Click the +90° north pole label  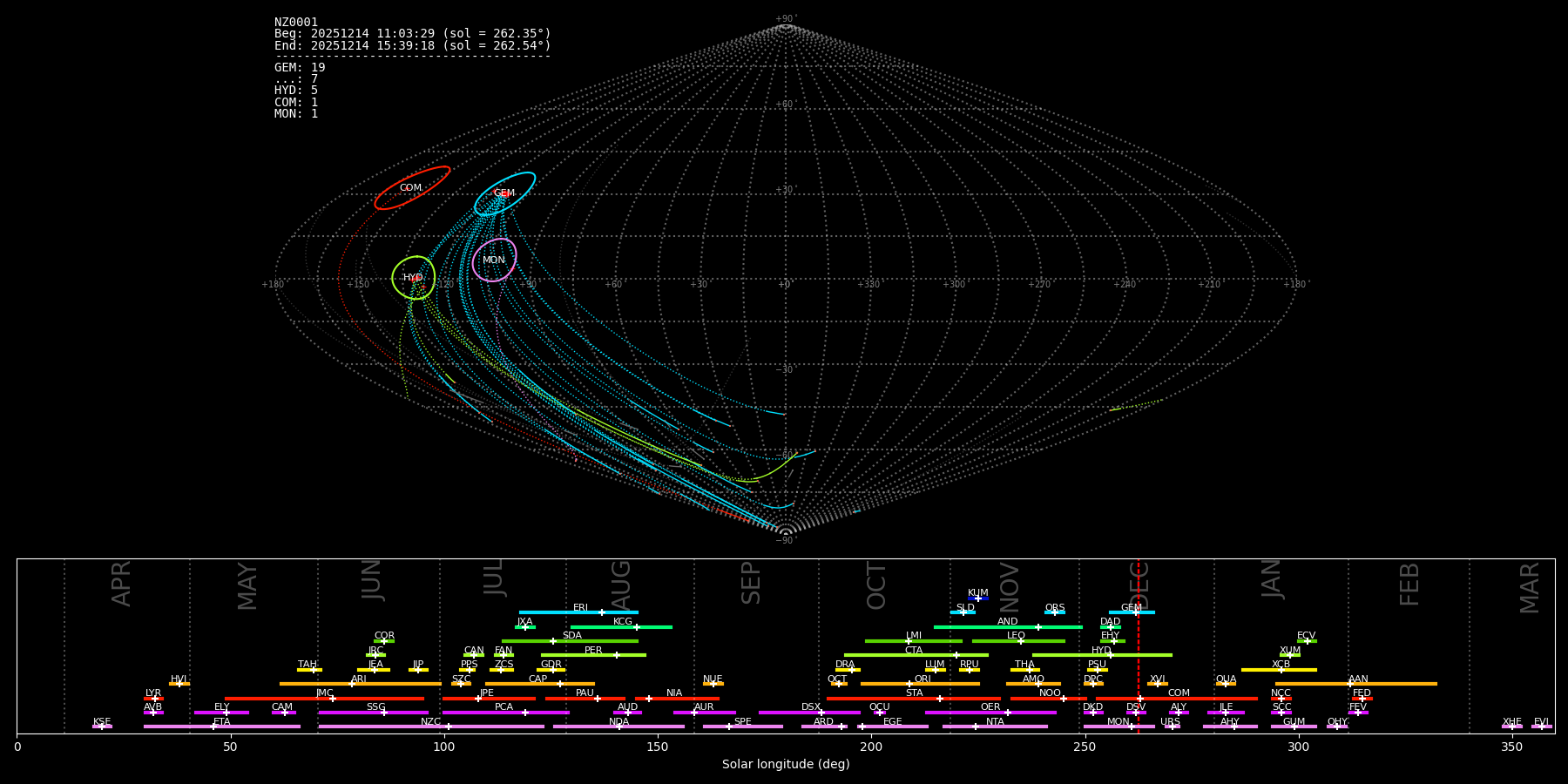click(x=785, y=18)
